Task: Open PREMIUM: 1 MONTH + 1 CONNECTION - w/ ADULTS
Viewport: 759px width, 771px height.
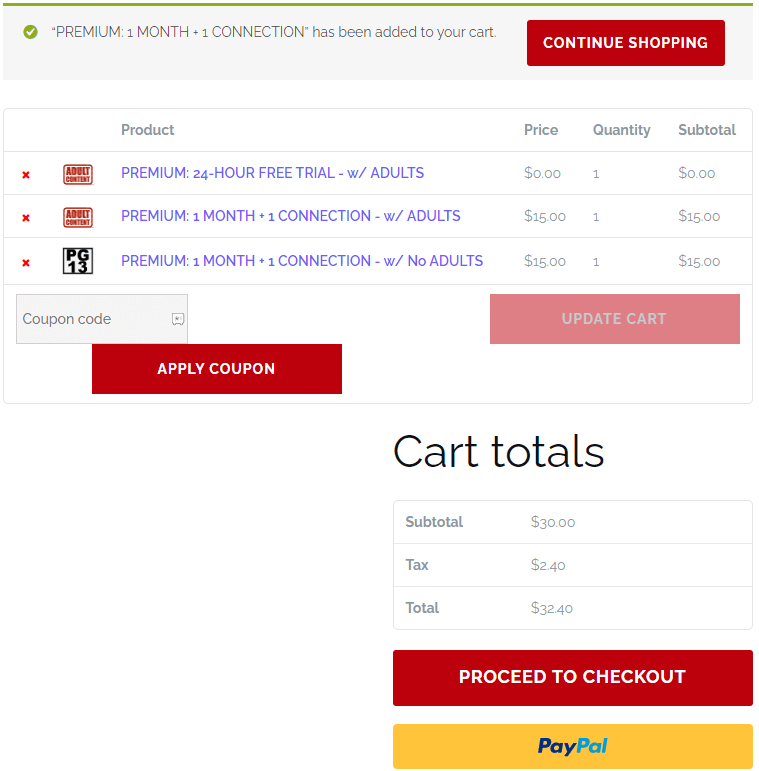Action: point(291,216)
